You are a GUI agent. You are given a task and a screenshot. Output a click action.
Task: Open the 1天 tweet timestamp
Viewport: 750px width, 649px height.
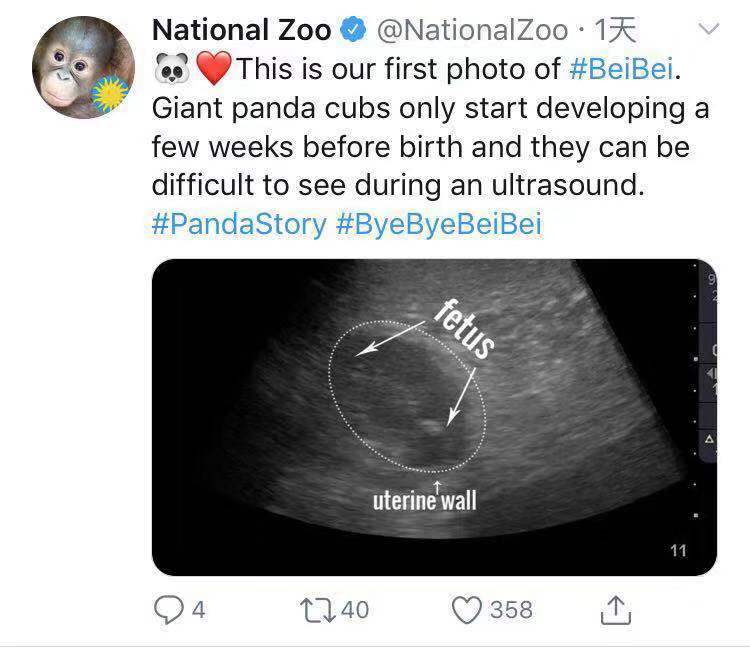615,31
